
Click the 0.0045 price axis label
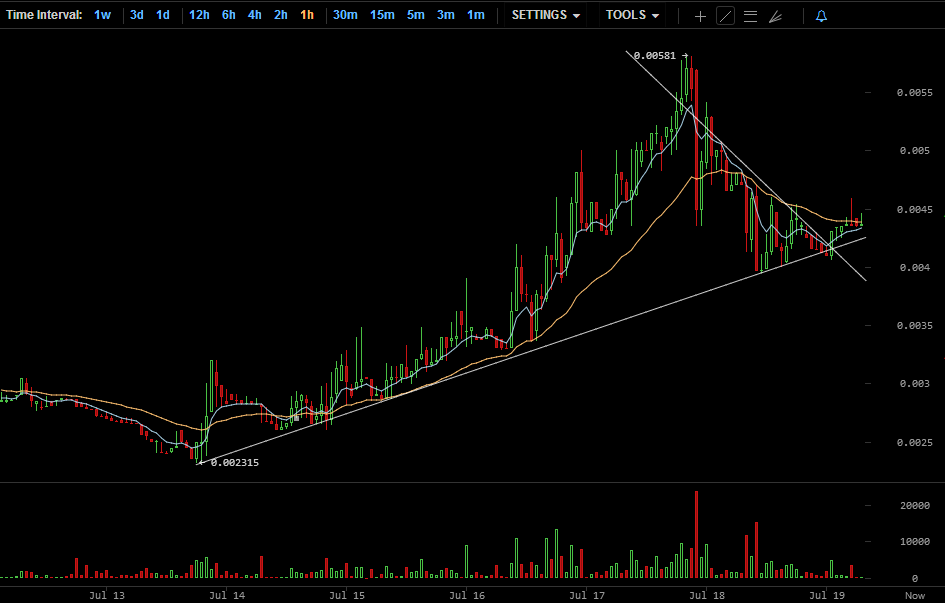[914, 210]
